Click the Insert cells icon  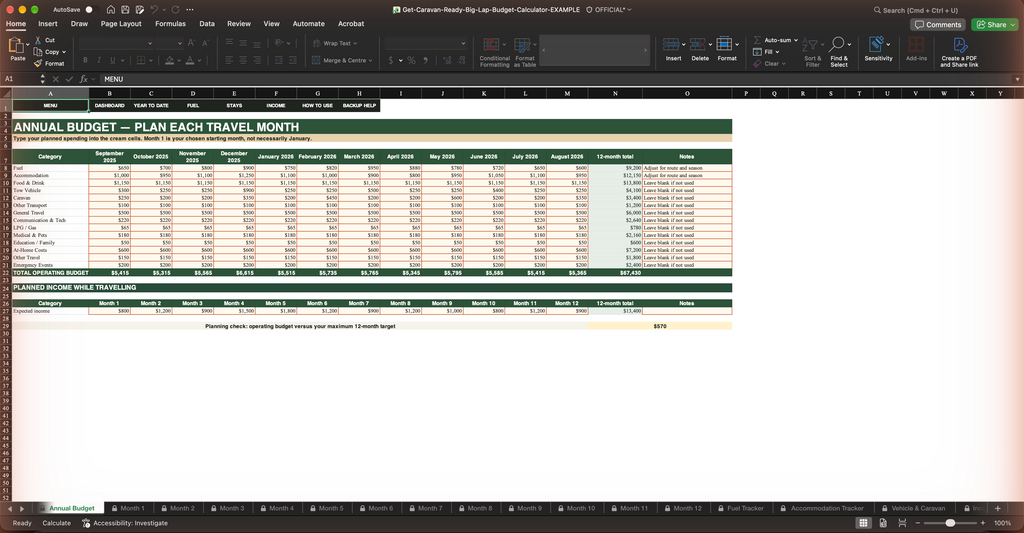click(671, 44)
